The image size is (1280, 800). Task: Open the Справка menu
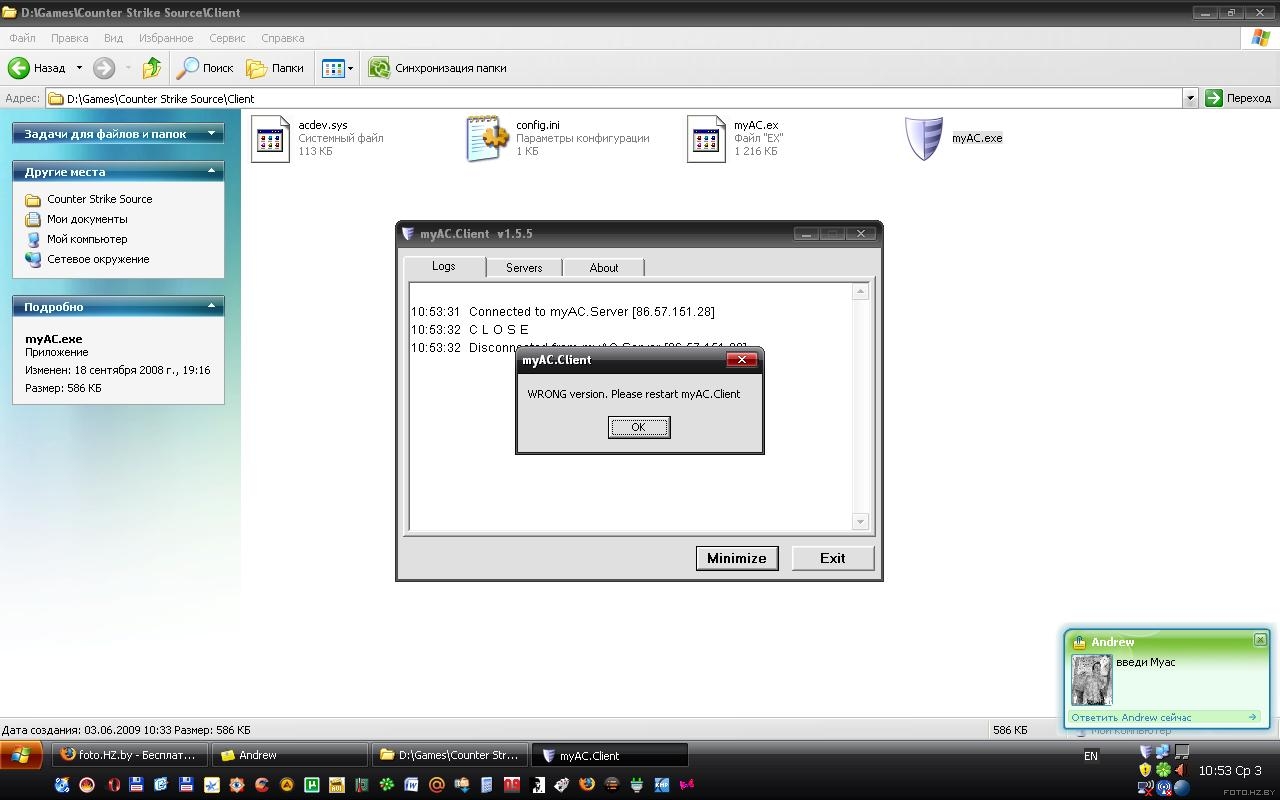tap(282, 38)
